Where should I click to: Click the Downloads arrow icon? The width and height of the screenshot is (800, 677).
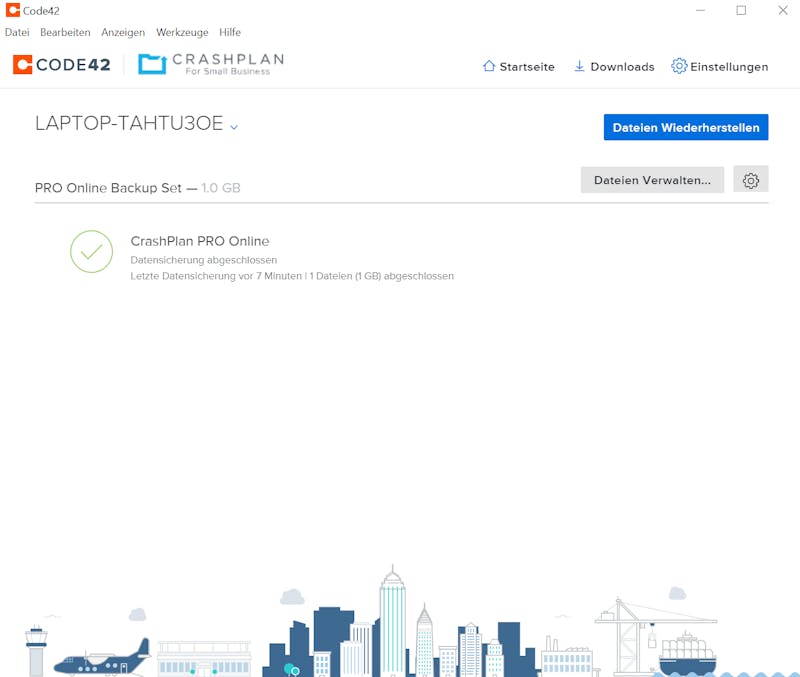pyautogui.click(x=579, y=66)
